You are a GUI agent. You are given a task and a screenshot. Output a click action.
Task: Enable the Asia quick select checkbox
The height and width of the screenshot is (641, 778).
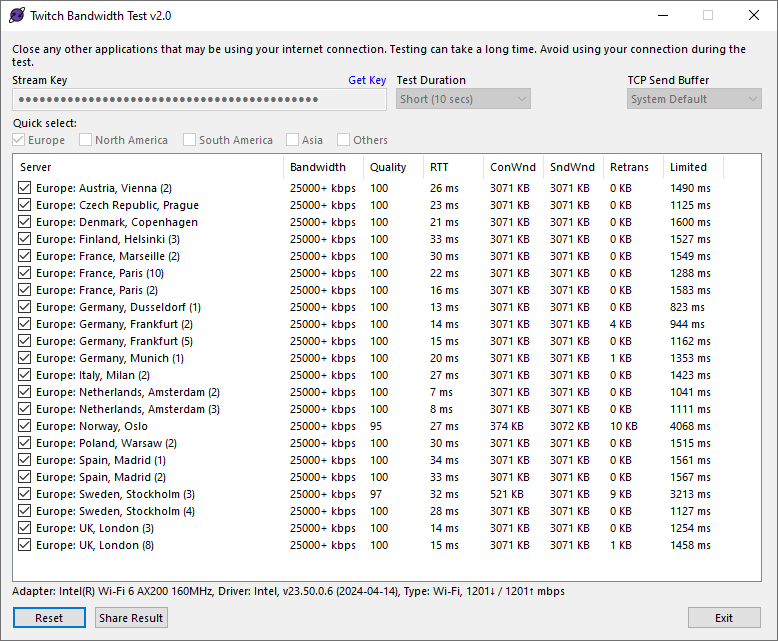(x=292, y=140)
